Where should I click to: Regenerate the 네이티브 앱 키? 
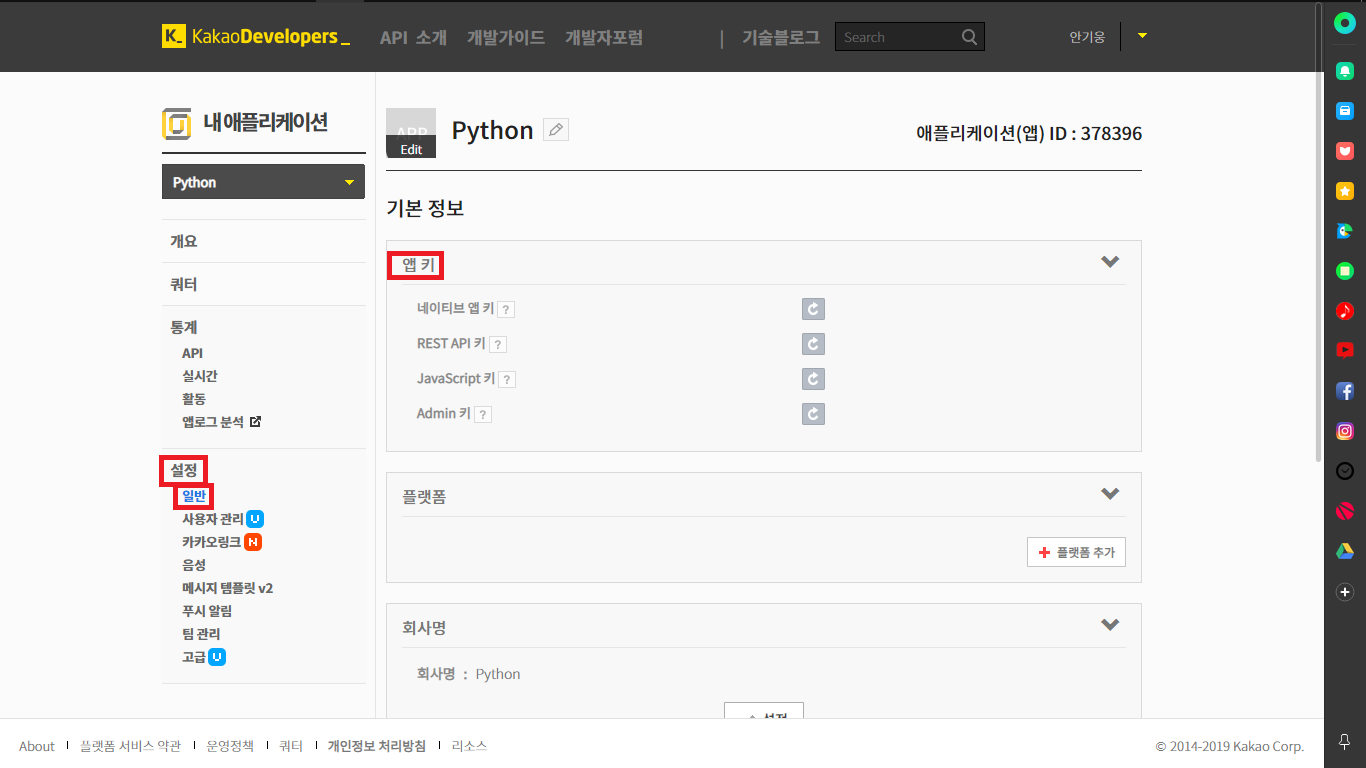point(813,309)
